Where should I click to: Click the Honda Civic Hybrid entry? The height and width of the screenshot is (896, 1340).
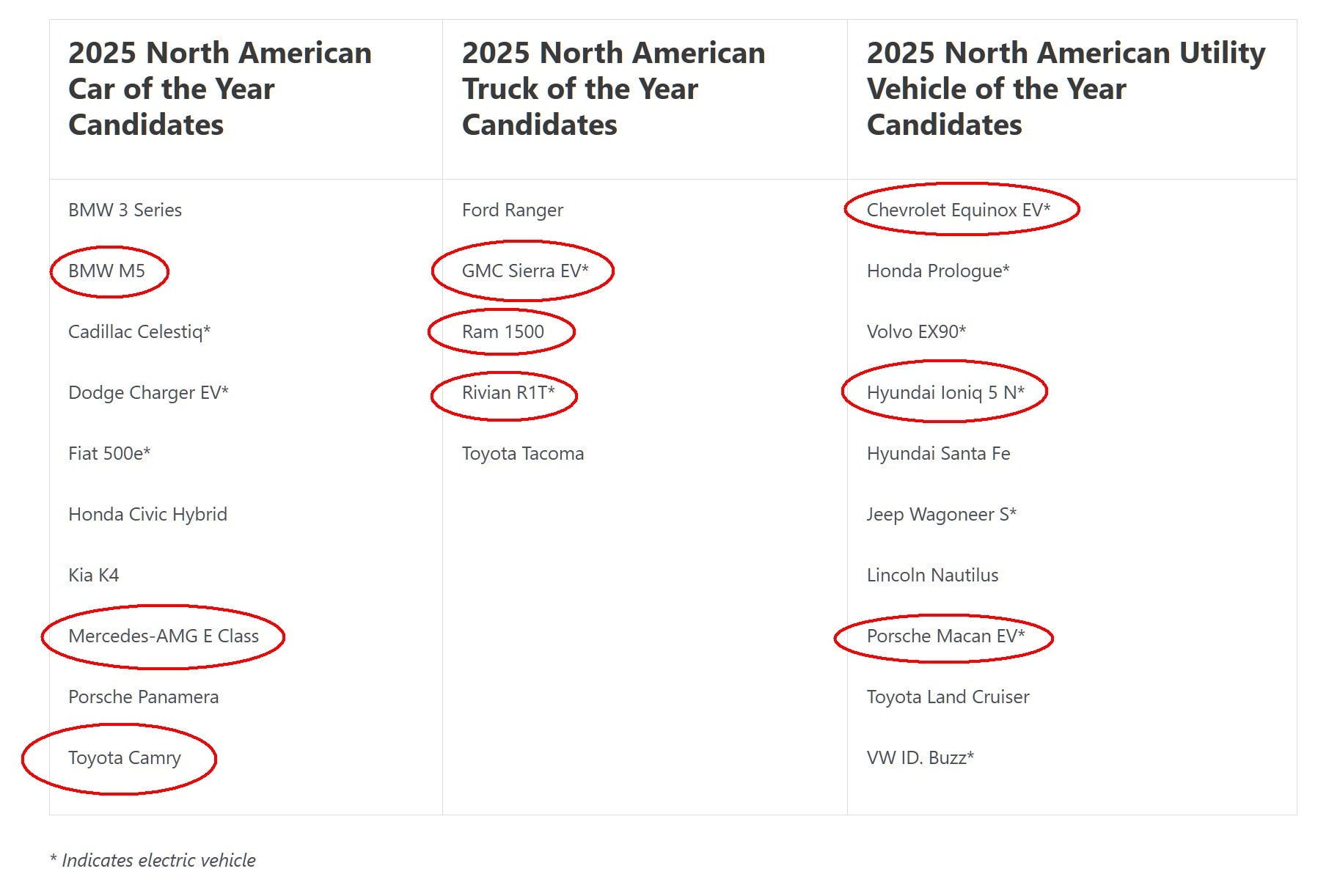tap(147, 515)
